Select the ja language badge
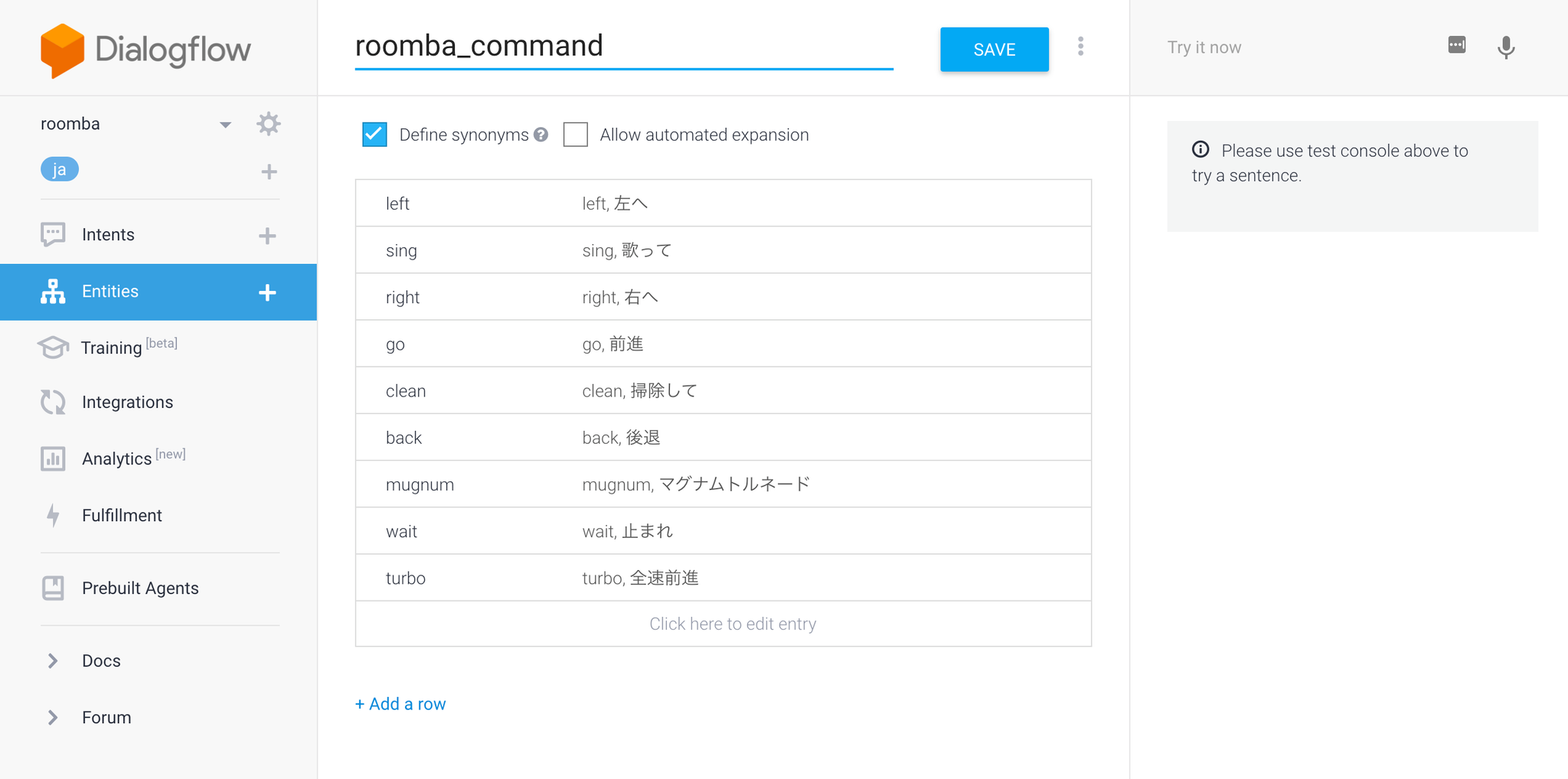 (60, 169)
